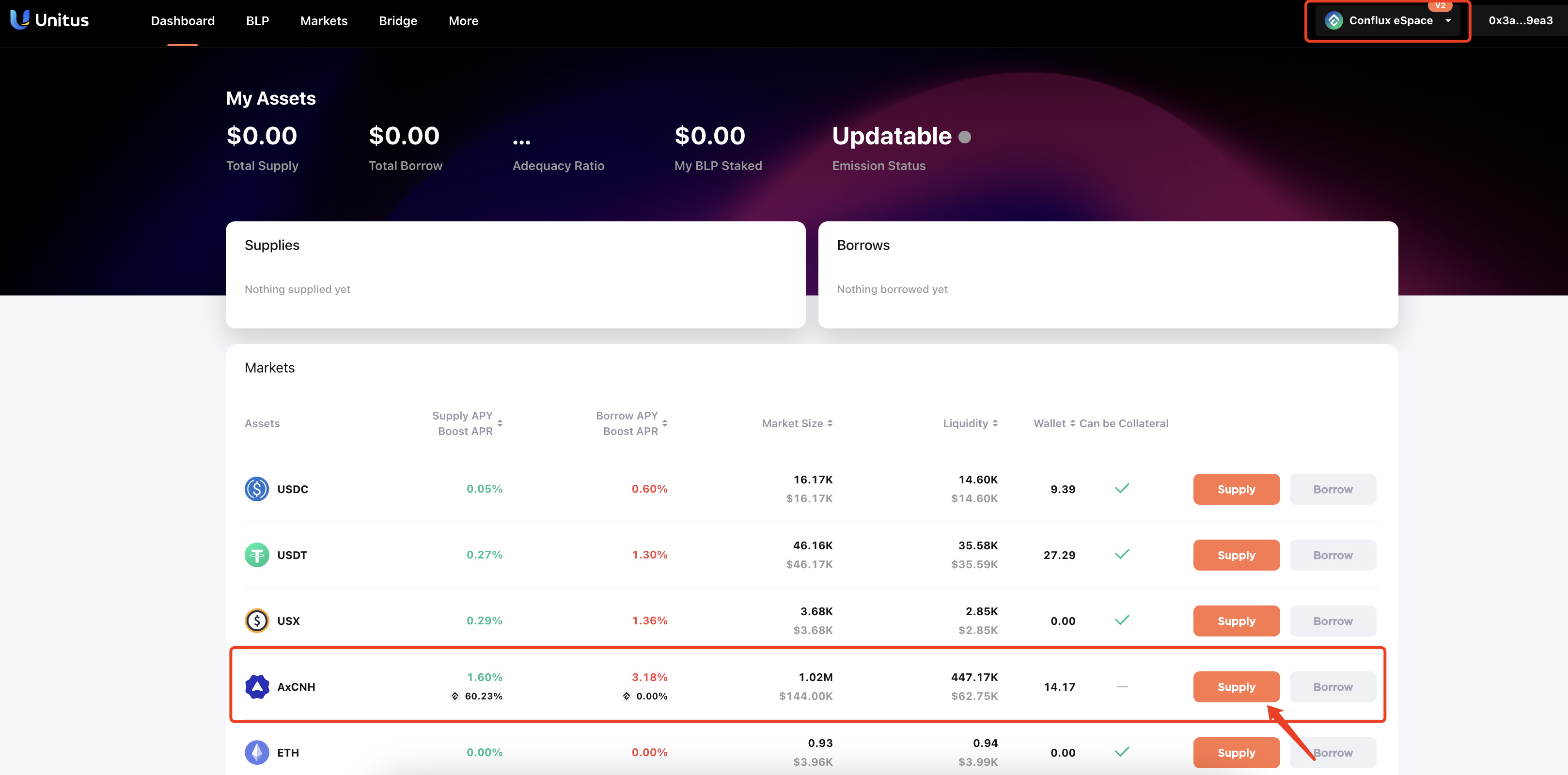Click the Emission Status indicator dot
This screenshot has height=775, width=1568.
tap(964, 137)
